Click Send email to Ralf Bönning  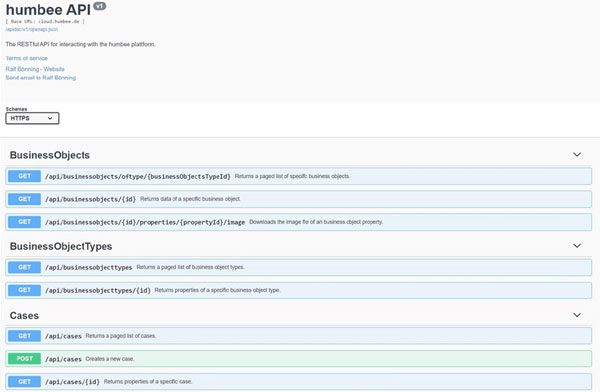tap(41, 78)
